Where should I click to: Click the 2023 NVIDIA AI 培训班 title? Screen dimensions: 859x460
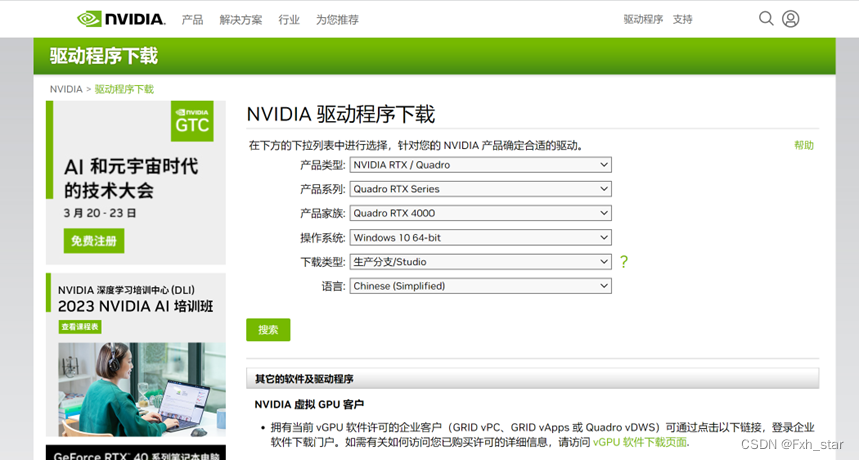click(x=135, y=306)
